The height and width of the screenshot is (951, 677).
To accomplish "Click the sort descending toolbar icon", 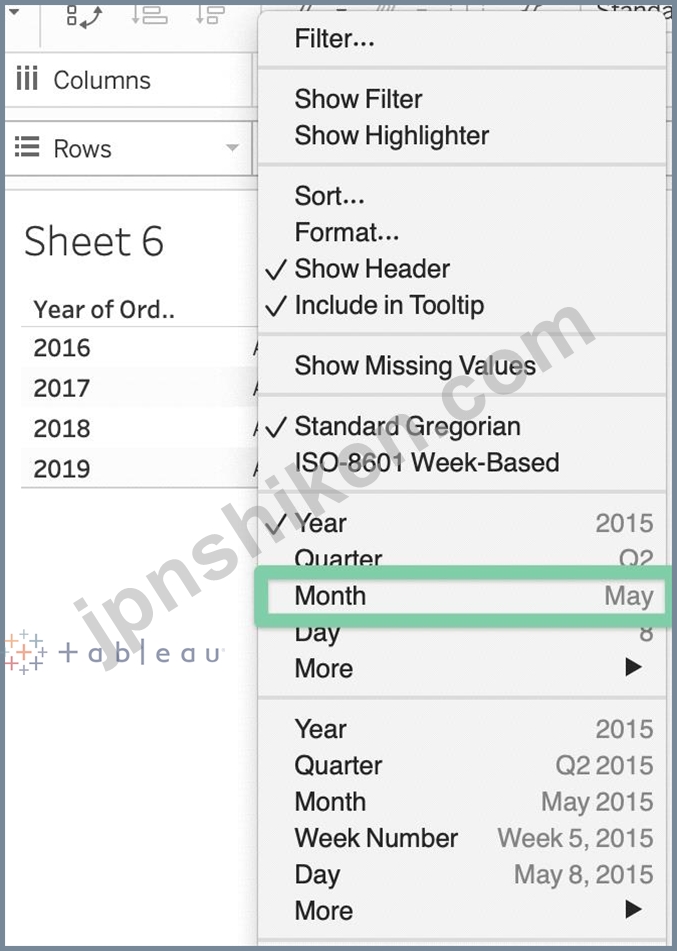I will pos(211,13).
